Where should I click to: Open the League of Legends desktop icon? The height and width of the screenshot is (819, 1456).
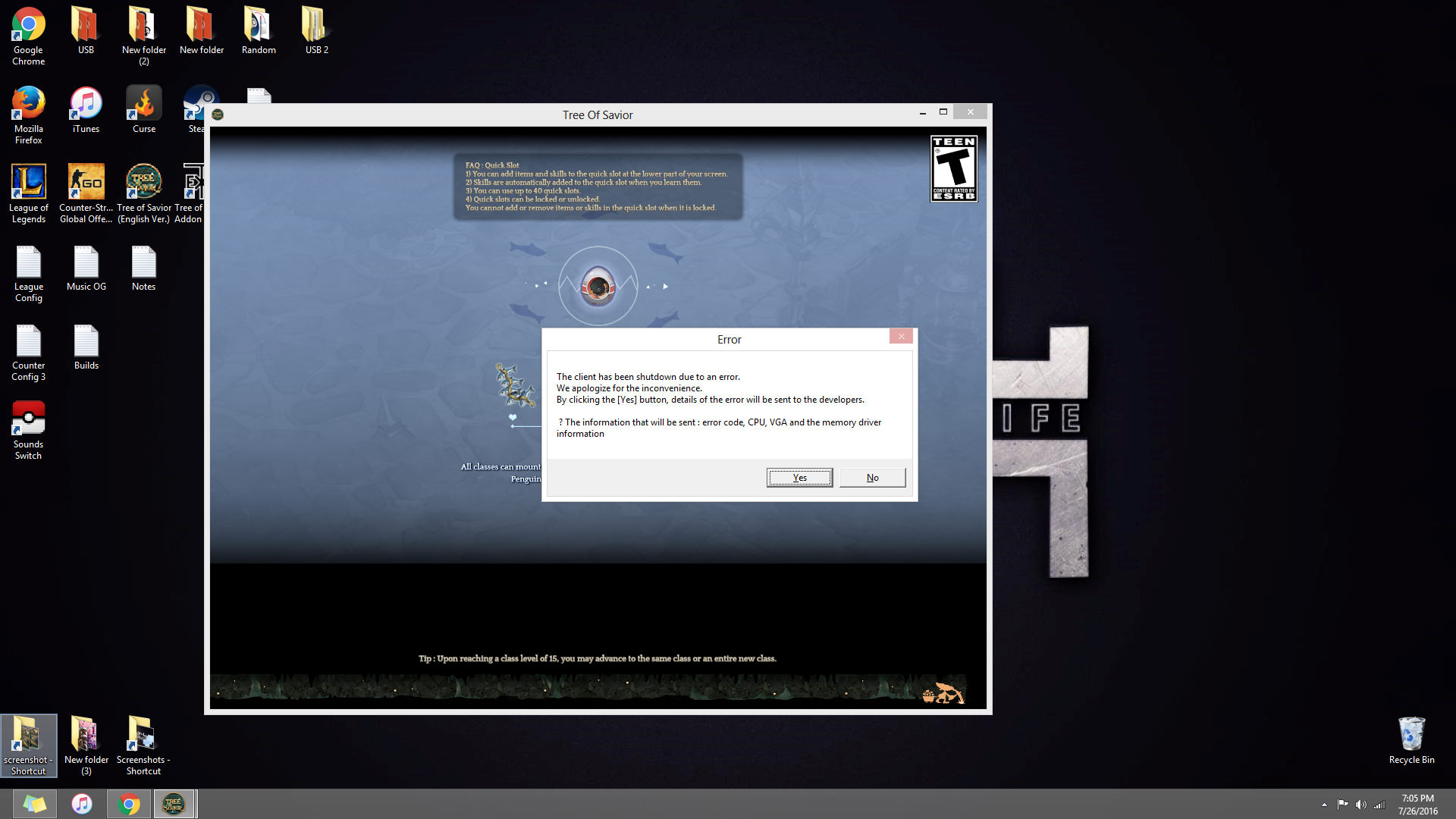coord(29,183)
